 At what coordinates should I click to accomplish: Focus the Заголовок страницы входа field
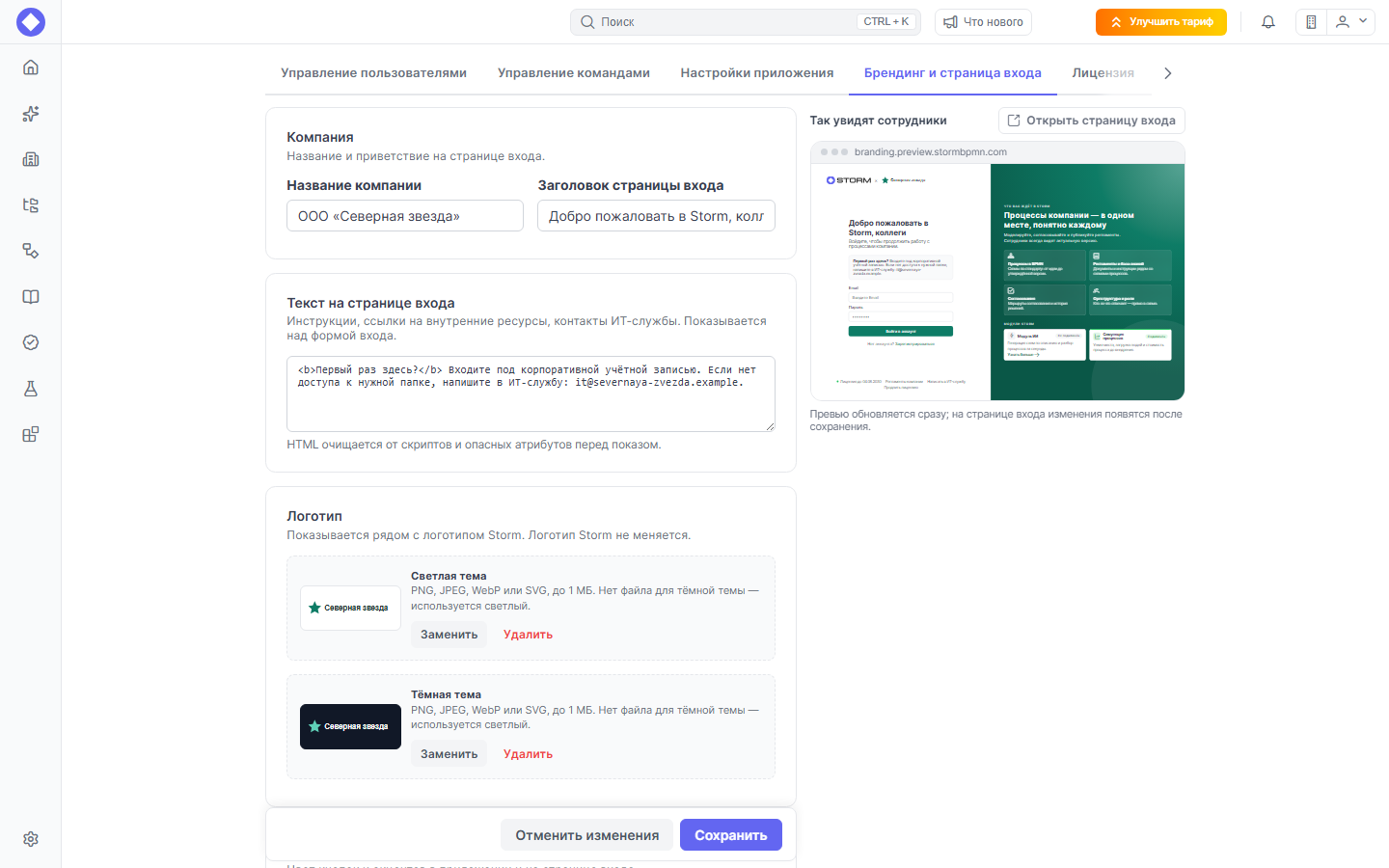(656, 216)
